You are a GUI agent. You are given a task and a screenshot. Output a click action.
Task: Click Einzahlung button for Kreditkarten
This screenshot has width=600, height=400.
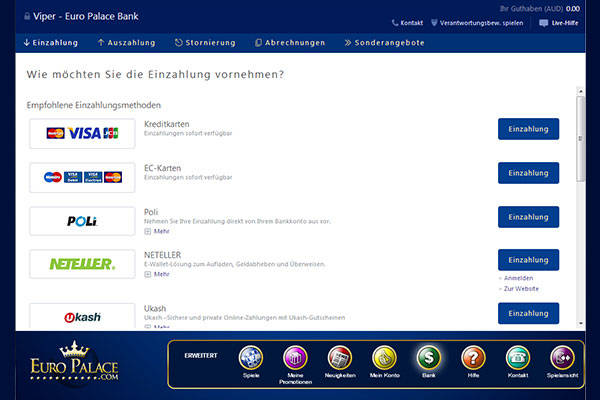pyautogui.click(x=528, y=129)
